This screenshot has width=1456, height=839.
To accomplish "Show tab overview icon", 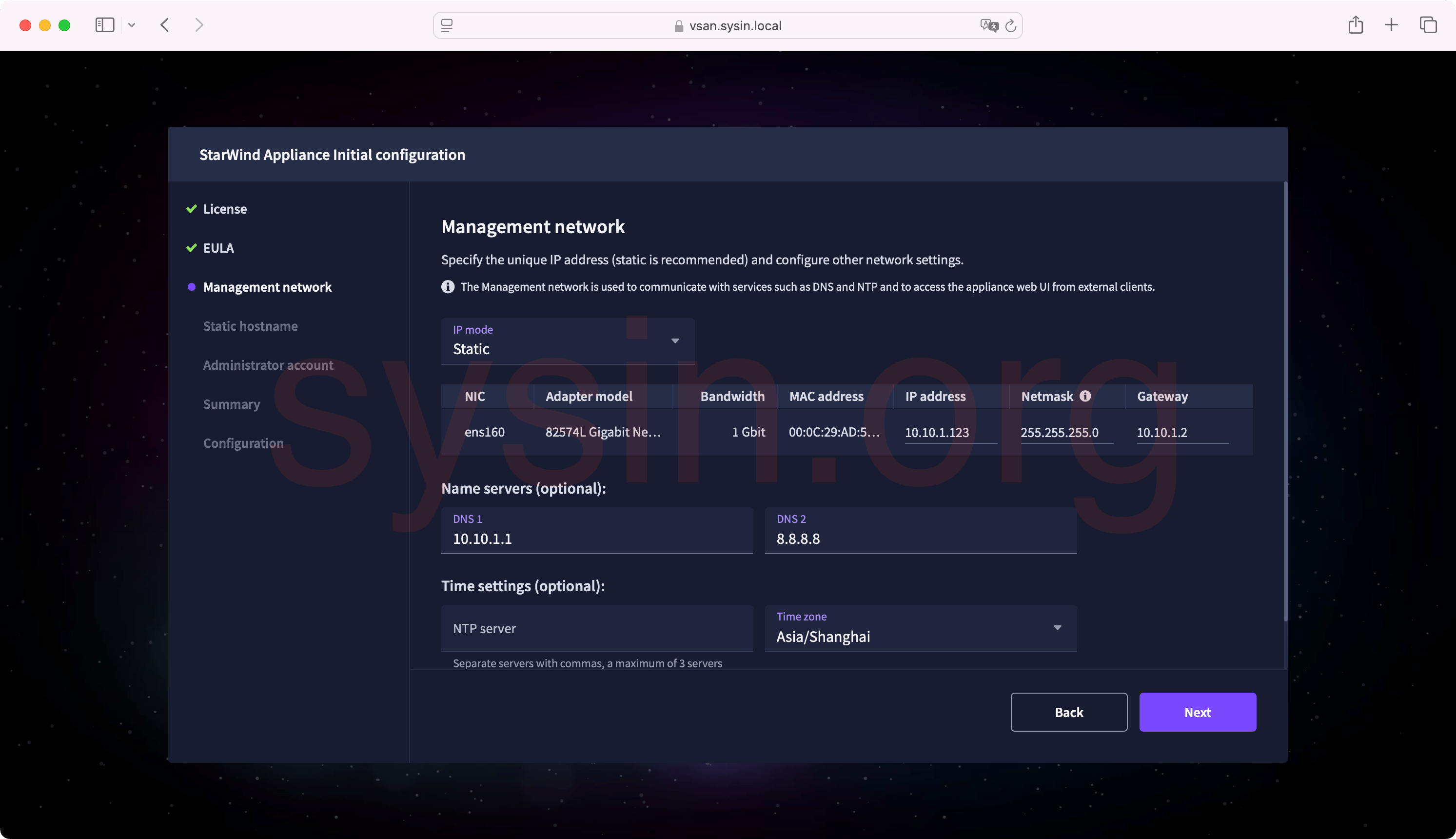I will pyautogui.click(x=1428, y=25).
